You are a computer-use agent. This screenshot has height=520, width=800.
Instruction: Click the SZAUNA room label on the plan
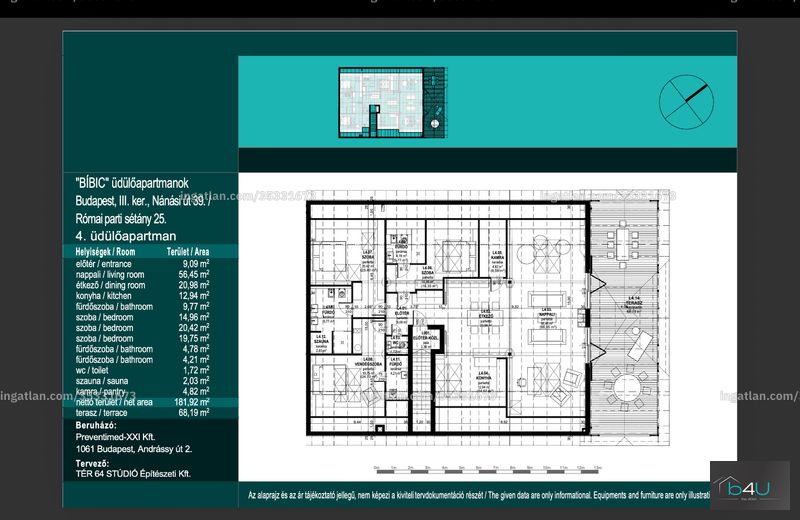click(321, 340)
